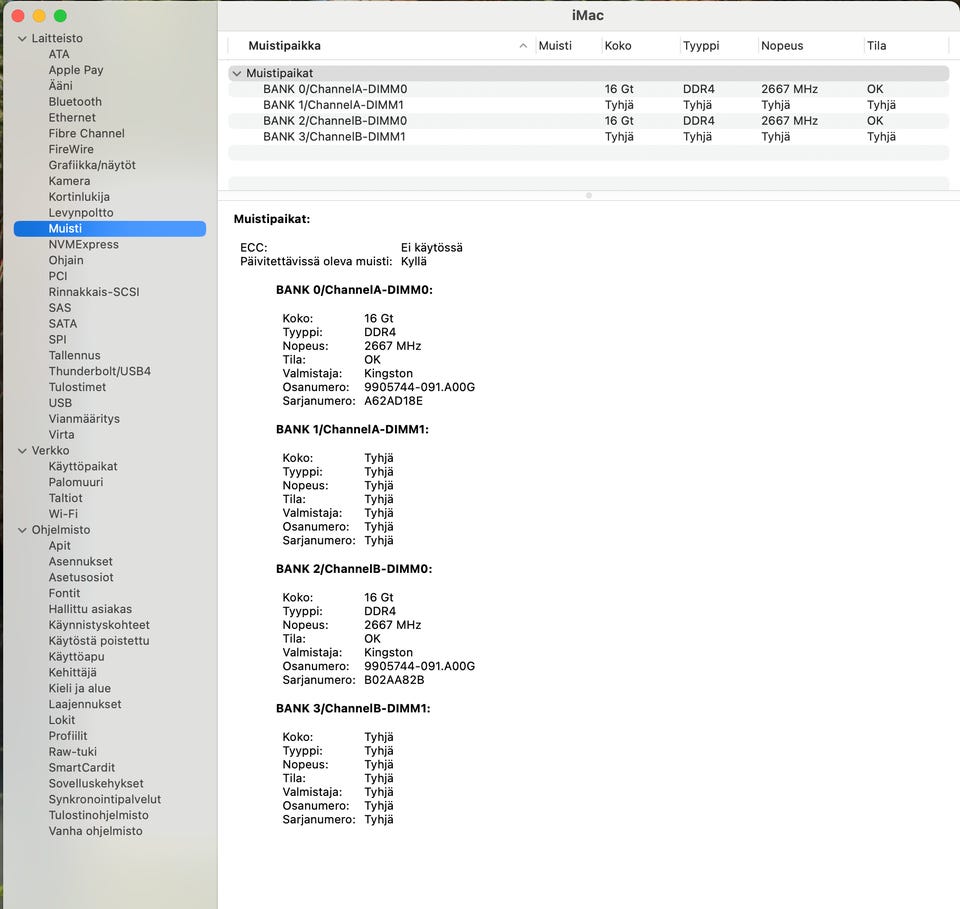960x909 pixels.
Task: Collapse the Ohjelmisto section chevron
Action: [22, 530]
